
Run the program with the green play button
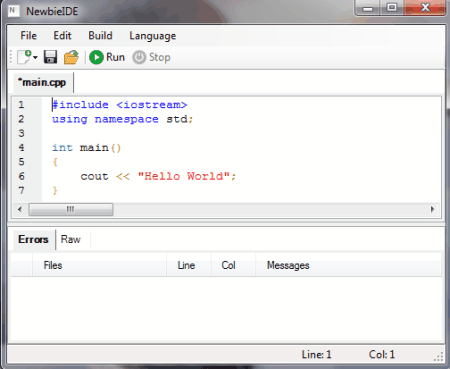[96, 57]
